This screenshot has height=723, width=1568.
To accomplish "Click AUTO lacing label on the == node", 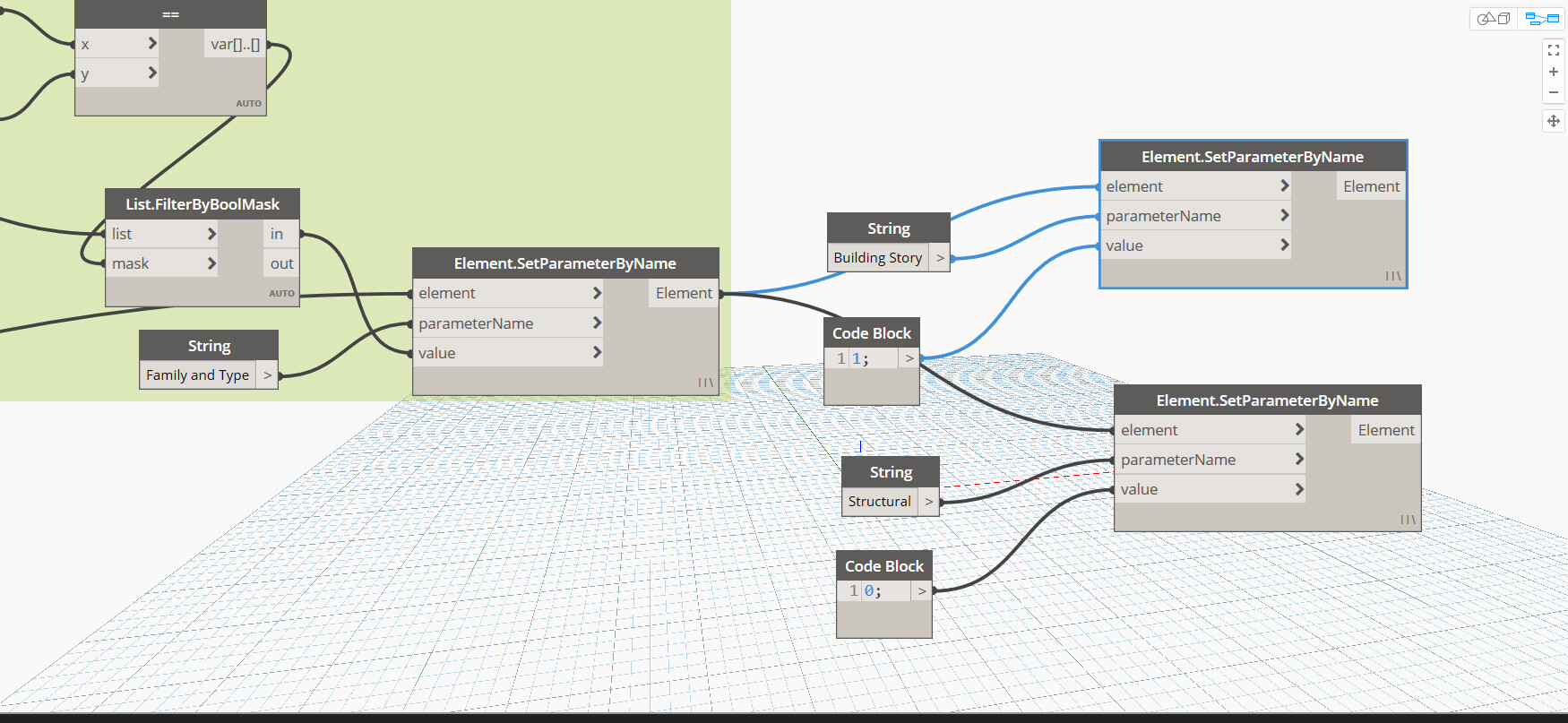I will [x=248, y=104].
